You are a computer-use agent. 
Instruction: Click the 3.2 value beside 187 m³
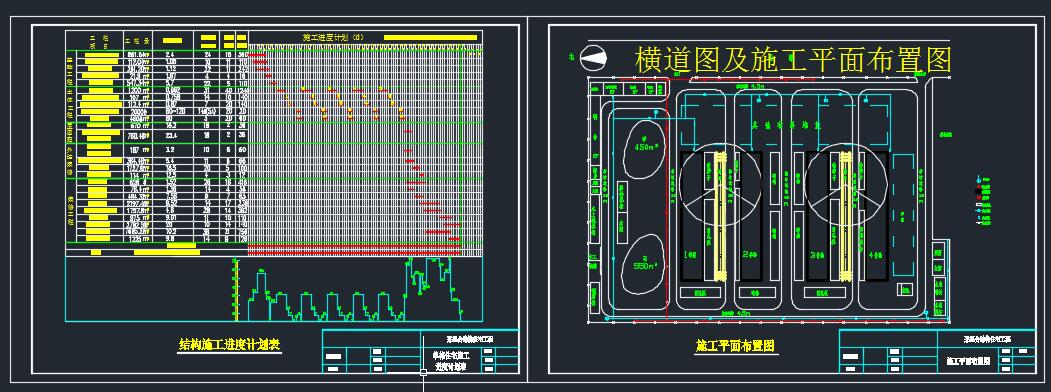(170, 149)
